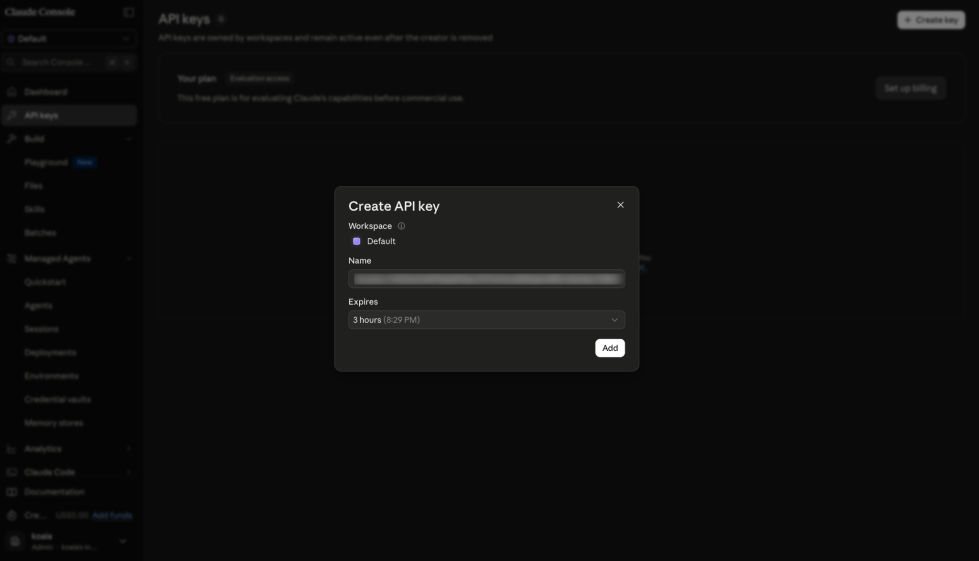979x561 pixels.
Task: Click Set up billing button
Action: point(910,88)
